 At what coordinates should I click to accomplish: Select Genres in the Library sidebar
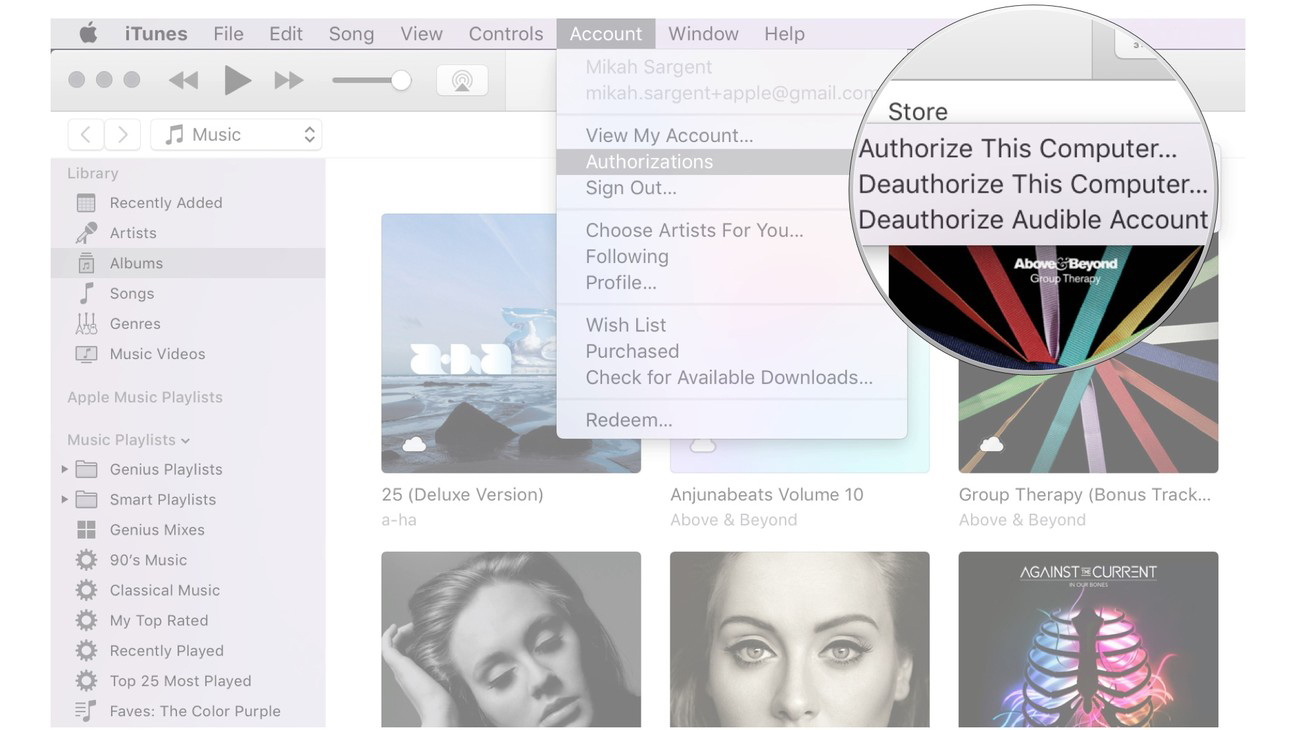pos(188,324)
